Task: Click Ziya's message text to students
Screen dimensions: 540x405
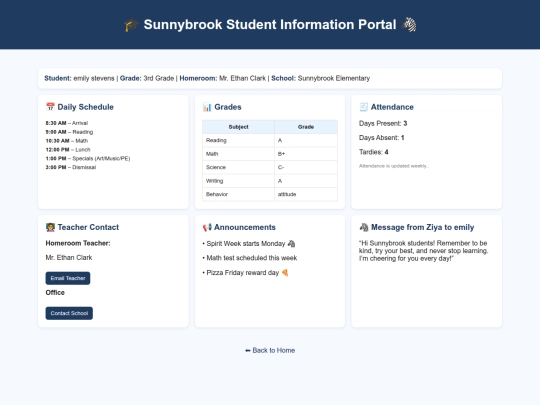Action: 423,251
